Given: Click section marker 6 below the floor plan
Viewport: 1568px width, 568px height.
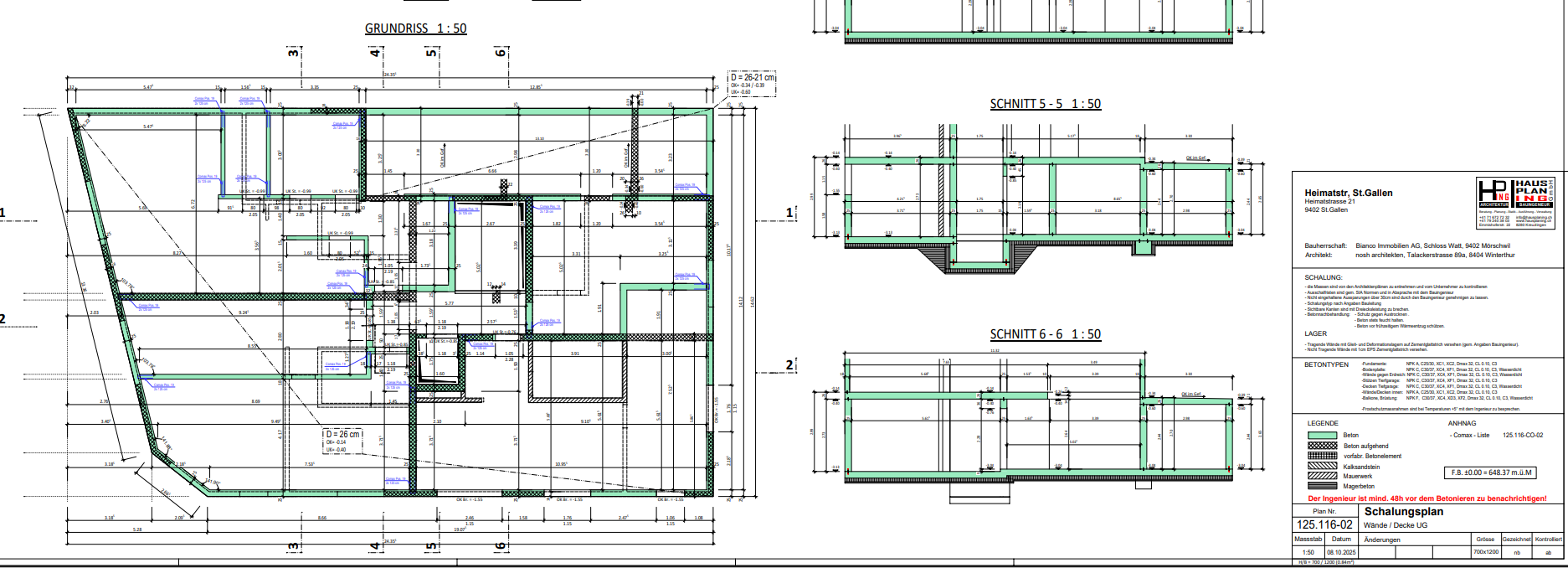Looking at the screenshot, I should tap(501, 546).
